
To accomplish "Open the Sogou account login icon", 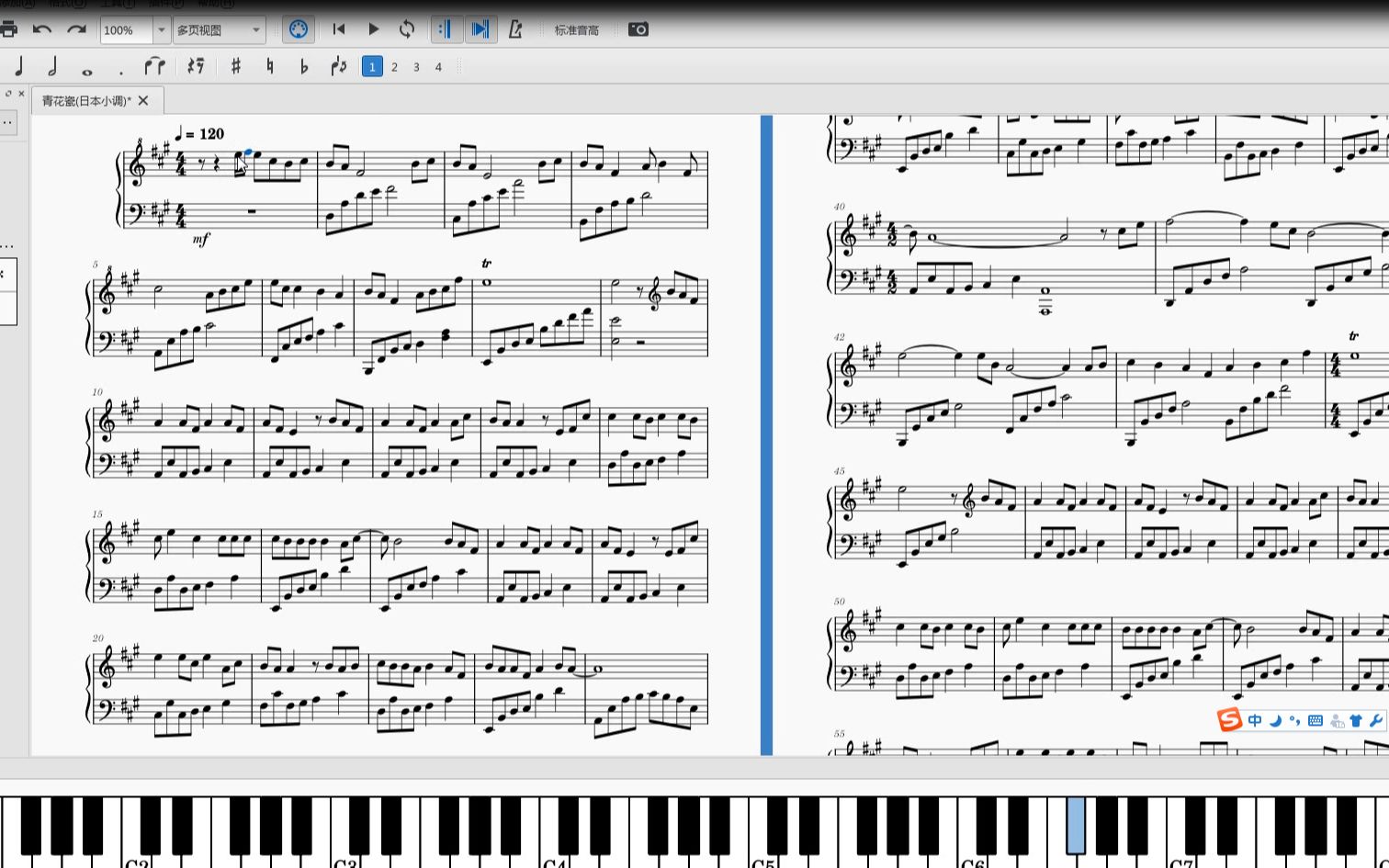I will tap(1337, 721).
